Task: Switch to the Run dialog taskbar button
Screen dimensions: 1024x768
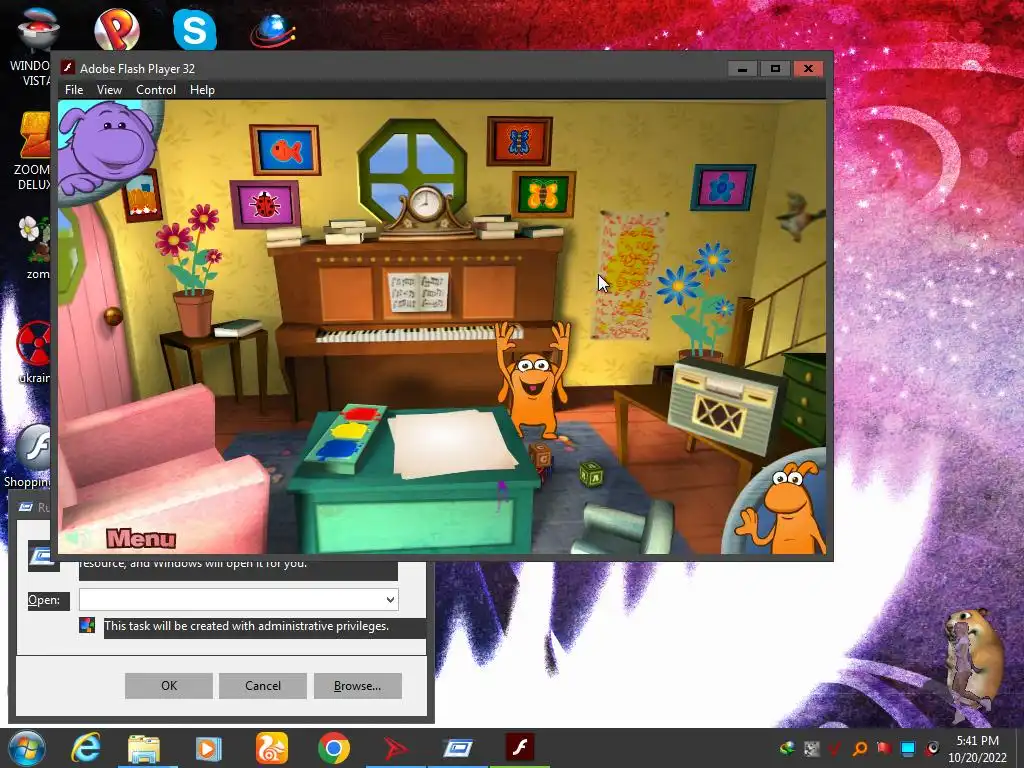Action: pyautogui.click(x=458, y=748)
